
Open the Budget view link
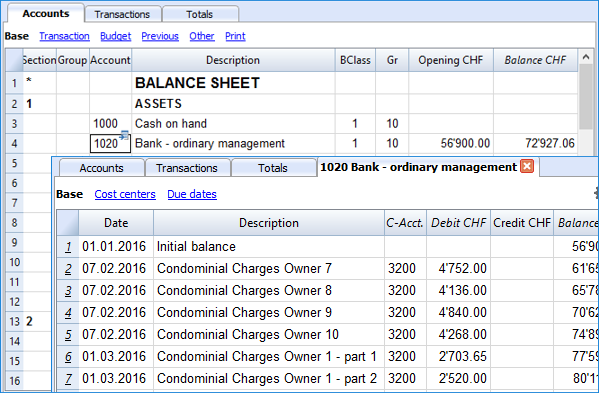(115, 36)
